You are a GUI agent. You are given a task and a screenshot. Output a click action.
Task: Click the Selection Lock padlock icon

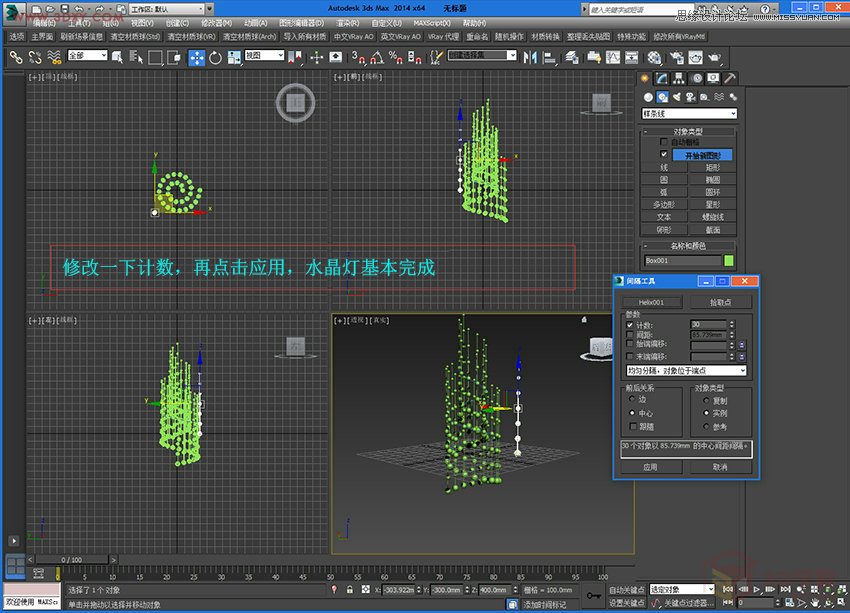tap(350, 589)
